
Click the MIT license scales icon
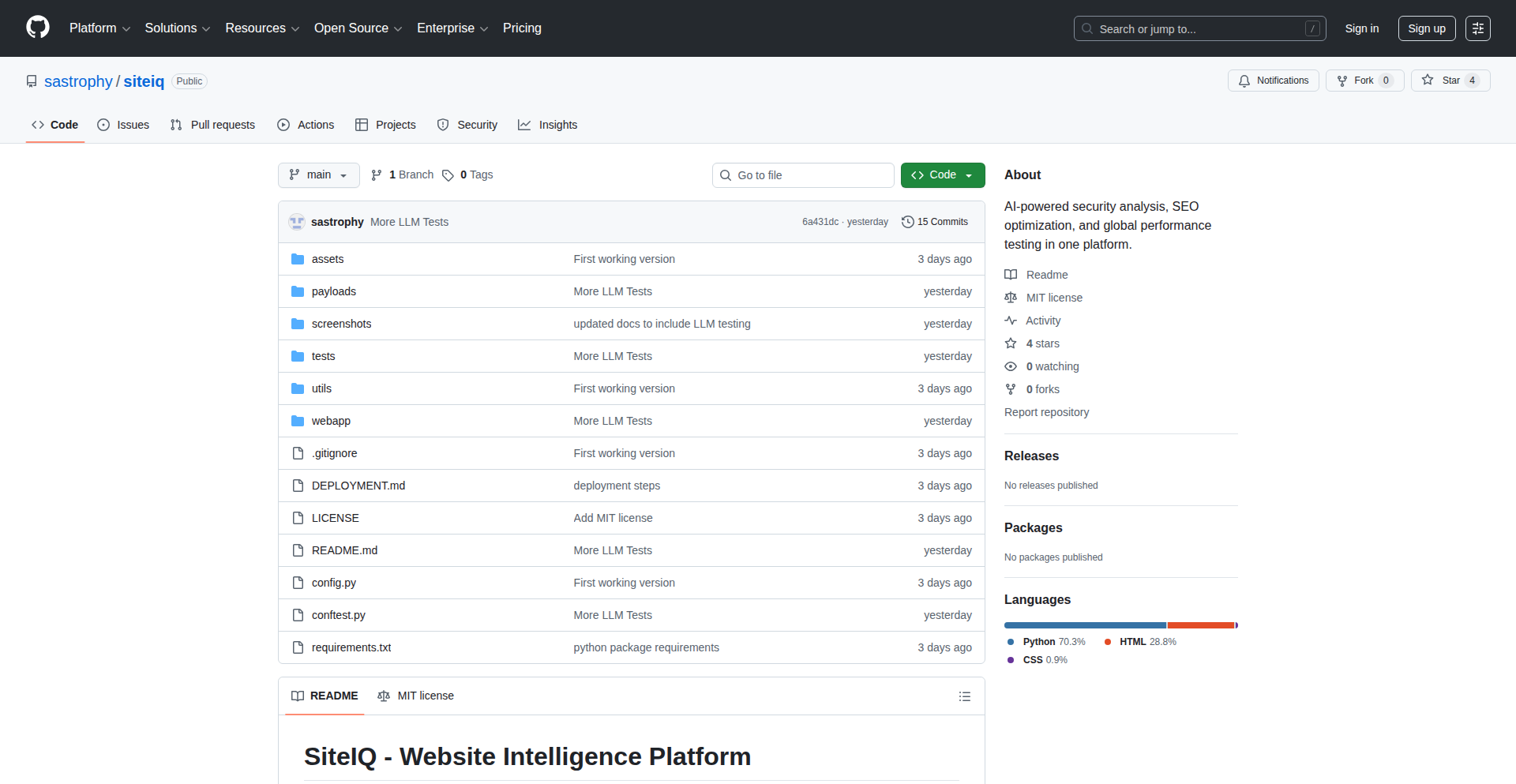[x=384, y=696]
